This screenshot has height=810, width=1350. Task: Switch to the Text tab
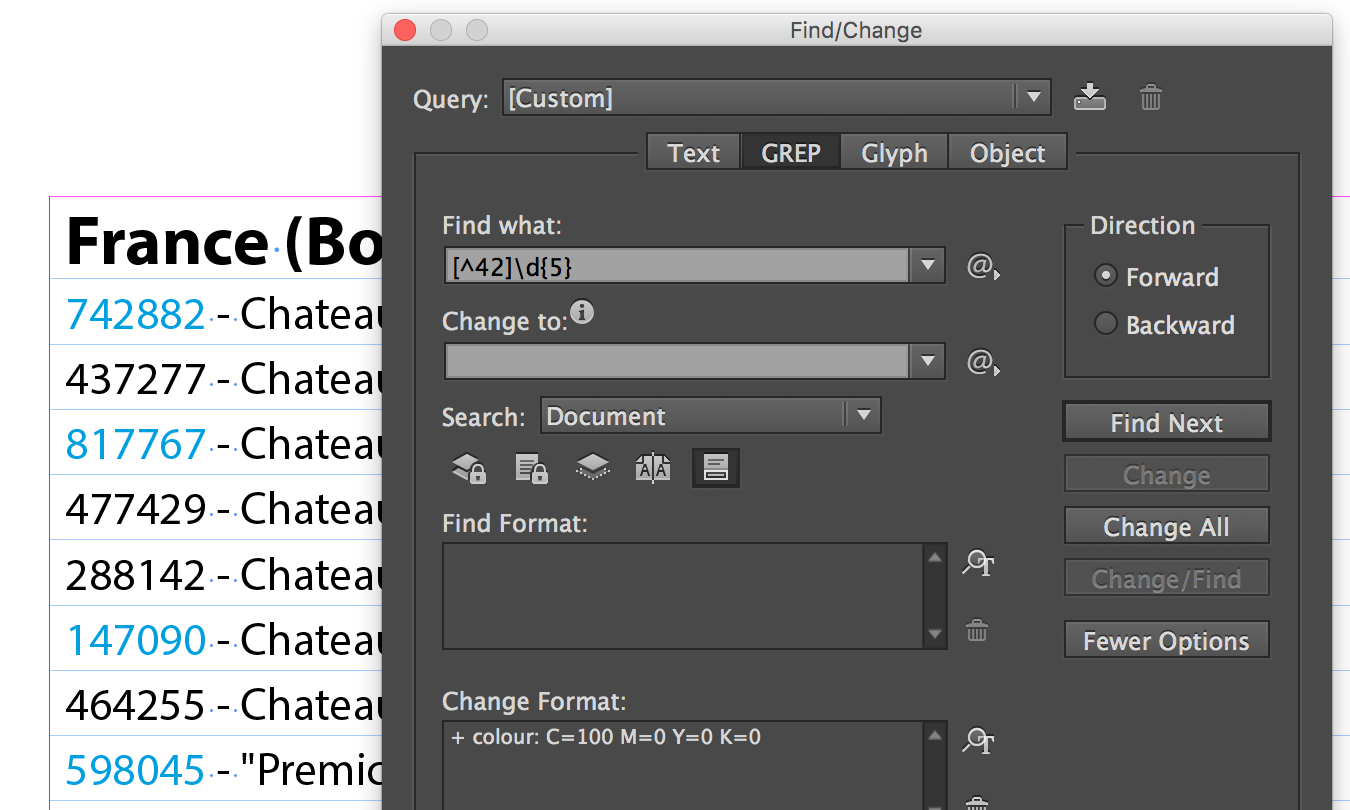[x=693, y=153]
